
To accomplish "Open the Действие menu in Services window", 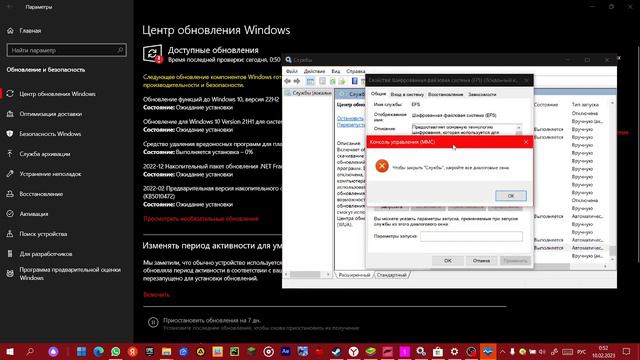I will pos(314,71).
